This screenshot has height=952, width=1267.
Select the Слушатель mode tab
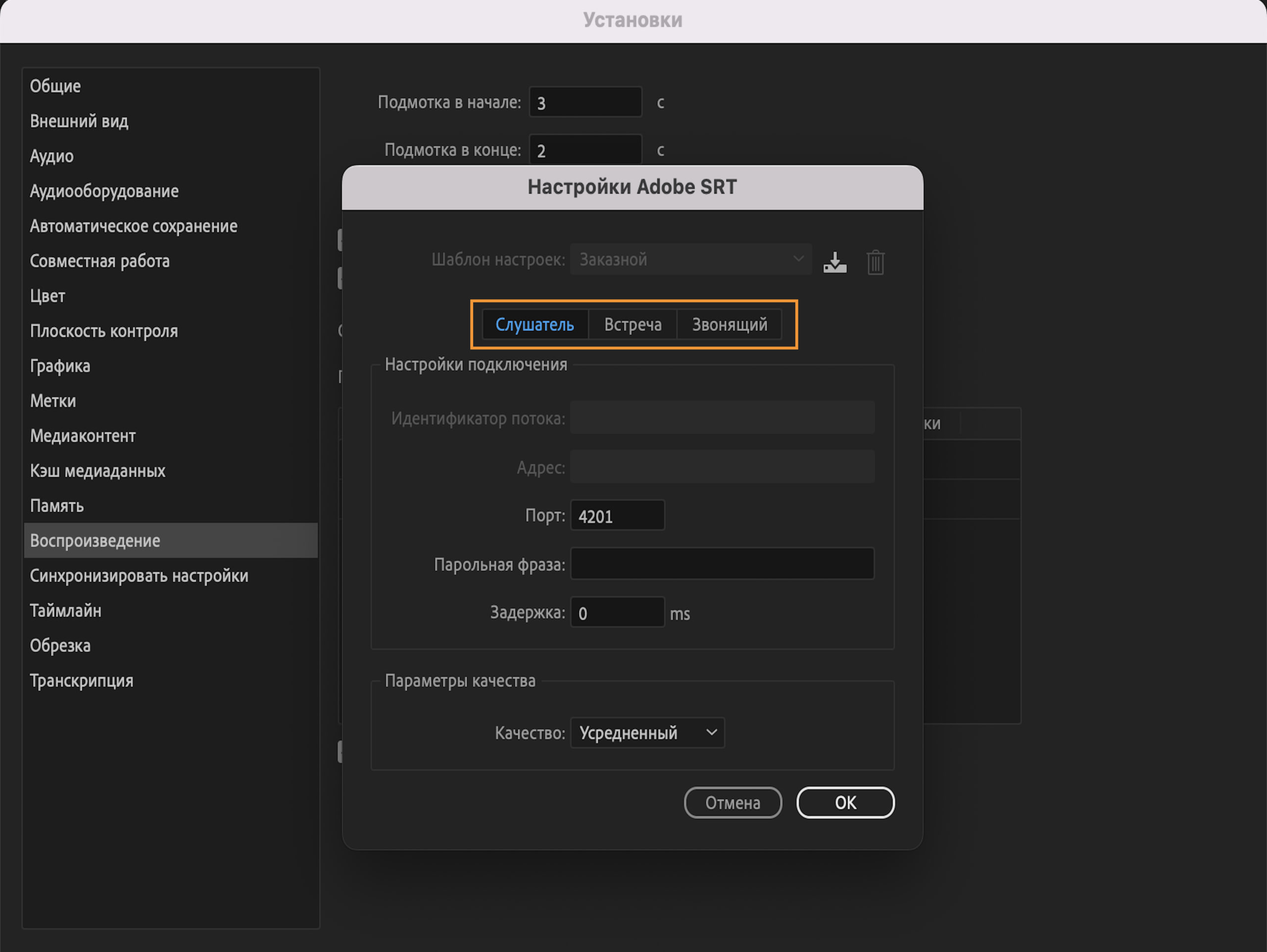coord(535,324)
